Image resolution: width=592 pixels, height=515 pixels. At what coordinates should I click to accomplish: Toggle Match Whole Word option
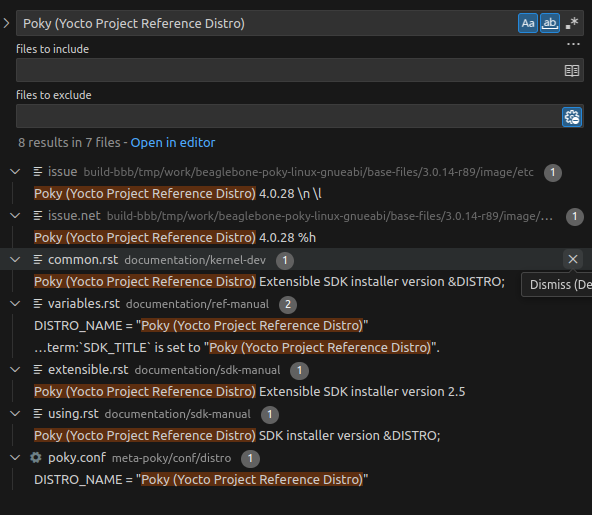click(550, 23)
